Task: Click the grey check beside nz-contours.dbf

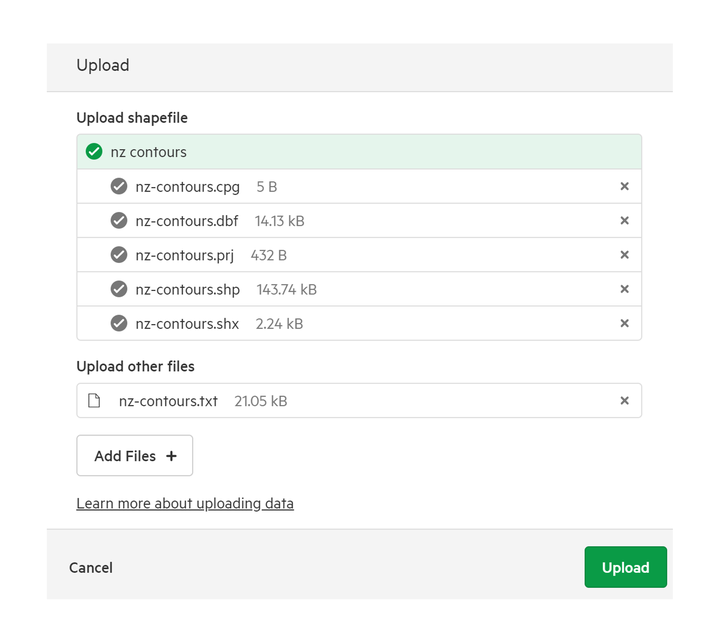Action: click(x=119, y=220)
